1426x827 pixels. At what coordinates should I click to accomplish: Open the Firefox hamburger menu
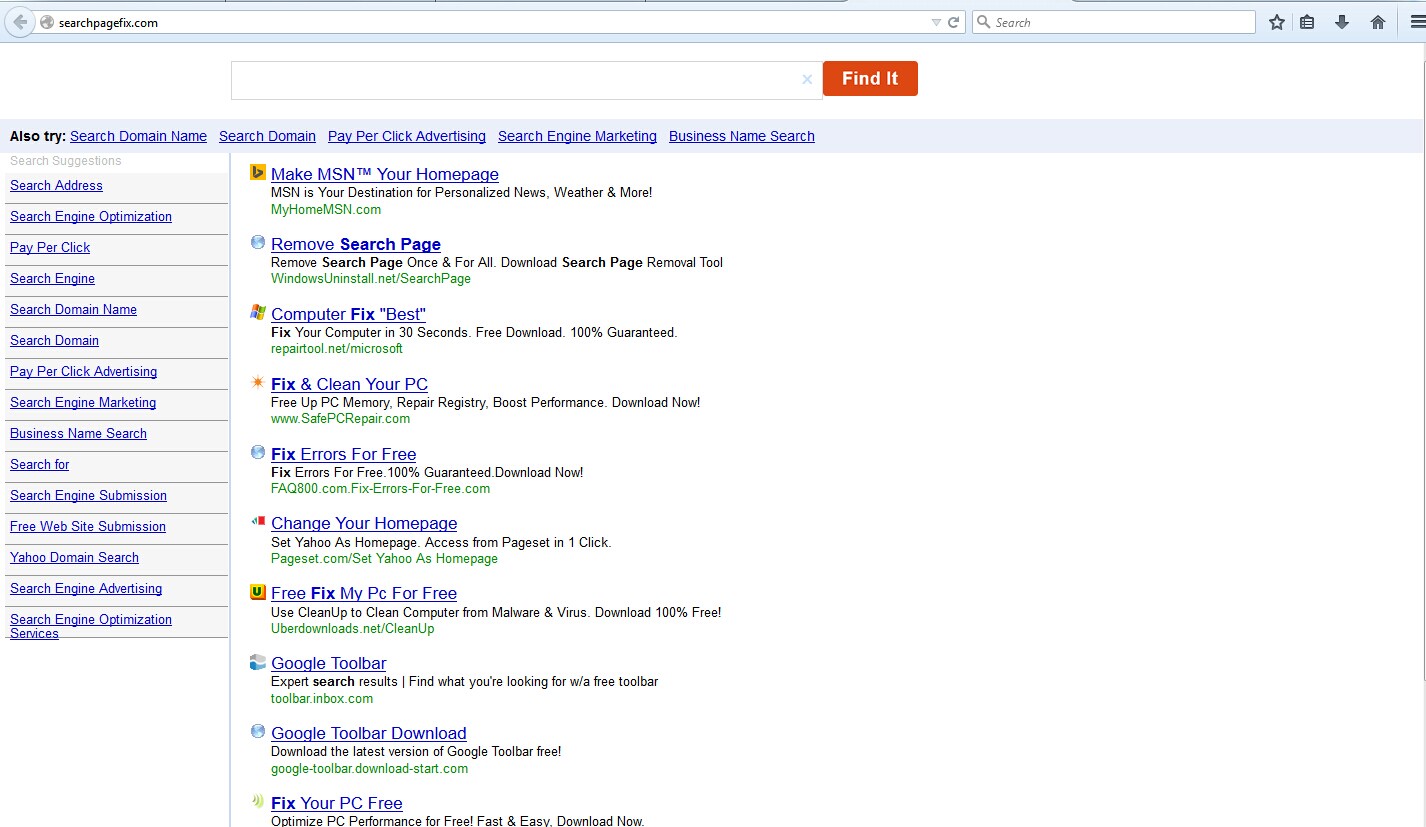[1417, 22]
